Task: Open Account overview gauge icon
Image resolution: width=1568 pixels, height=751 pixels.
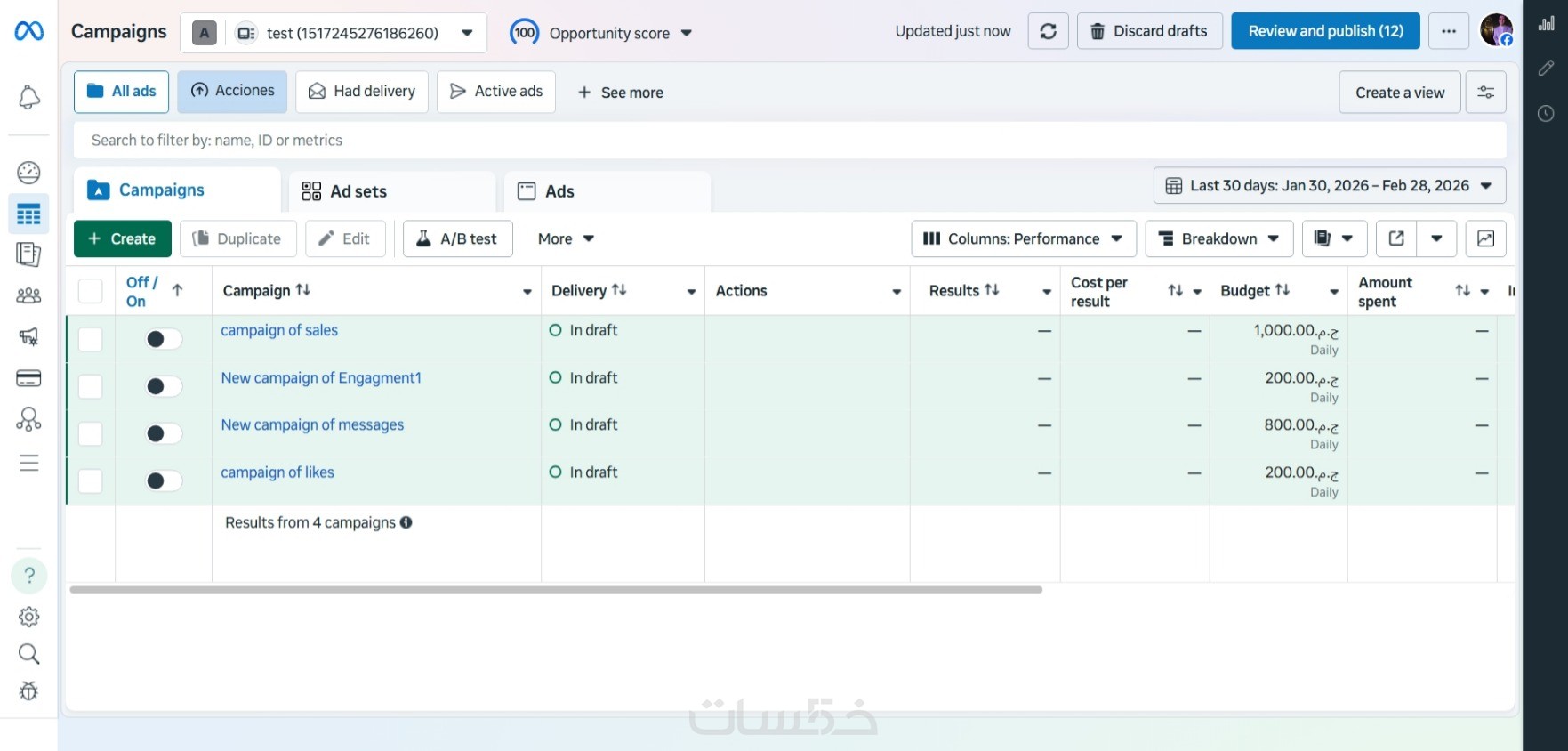Action: point(28,172)
